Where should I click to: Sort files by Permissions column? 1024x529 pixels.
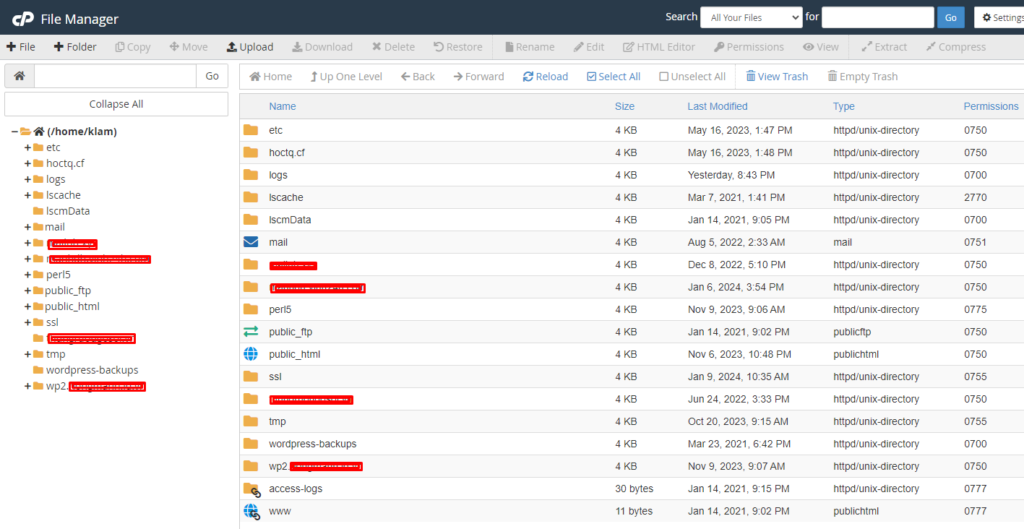click(991, 106)
